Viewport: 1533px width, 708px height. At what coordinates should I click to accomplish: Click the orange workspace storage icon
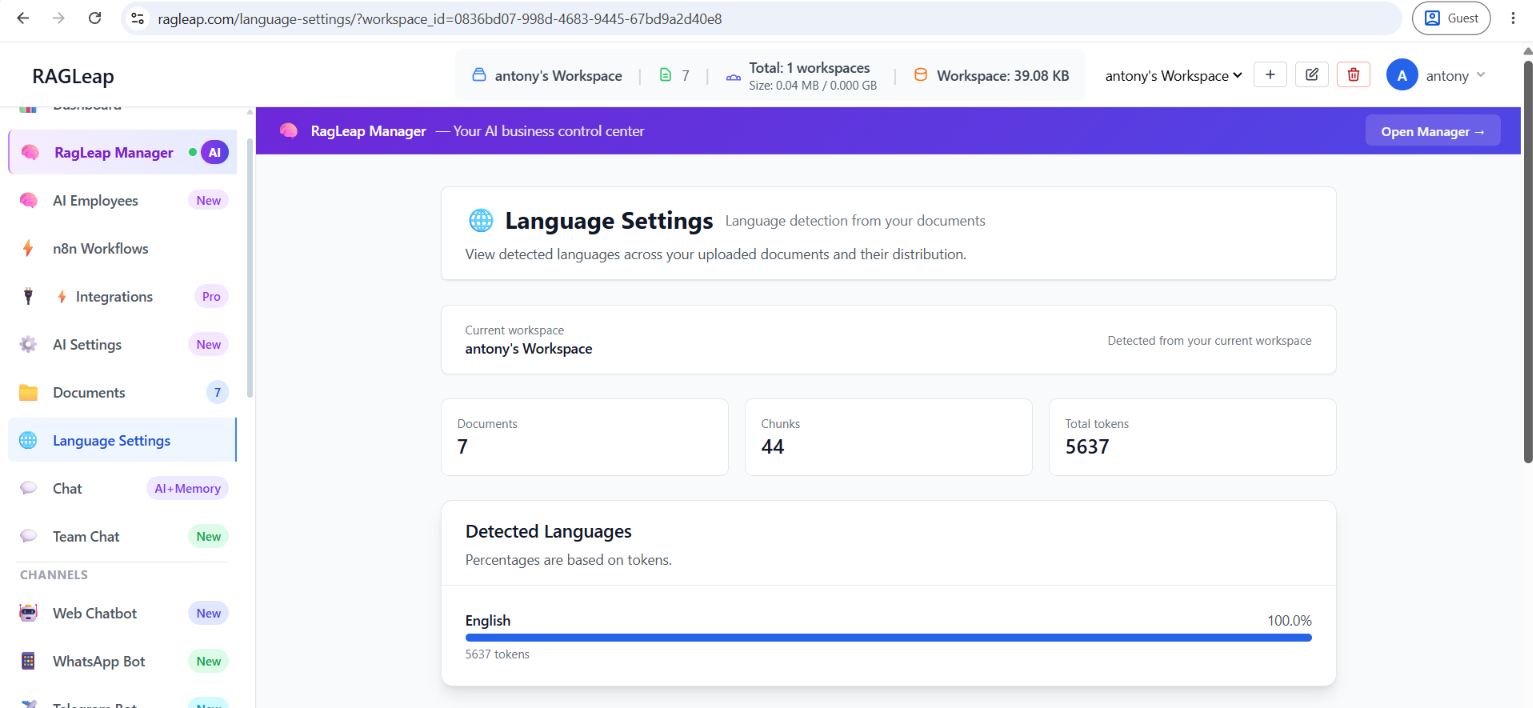point(921,75)
